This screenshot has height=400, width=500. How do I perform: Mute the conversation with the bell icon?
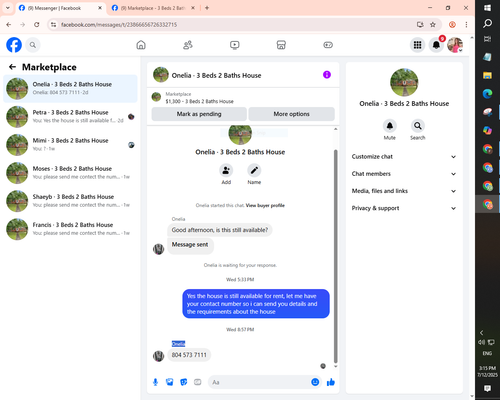coord(389,126)
